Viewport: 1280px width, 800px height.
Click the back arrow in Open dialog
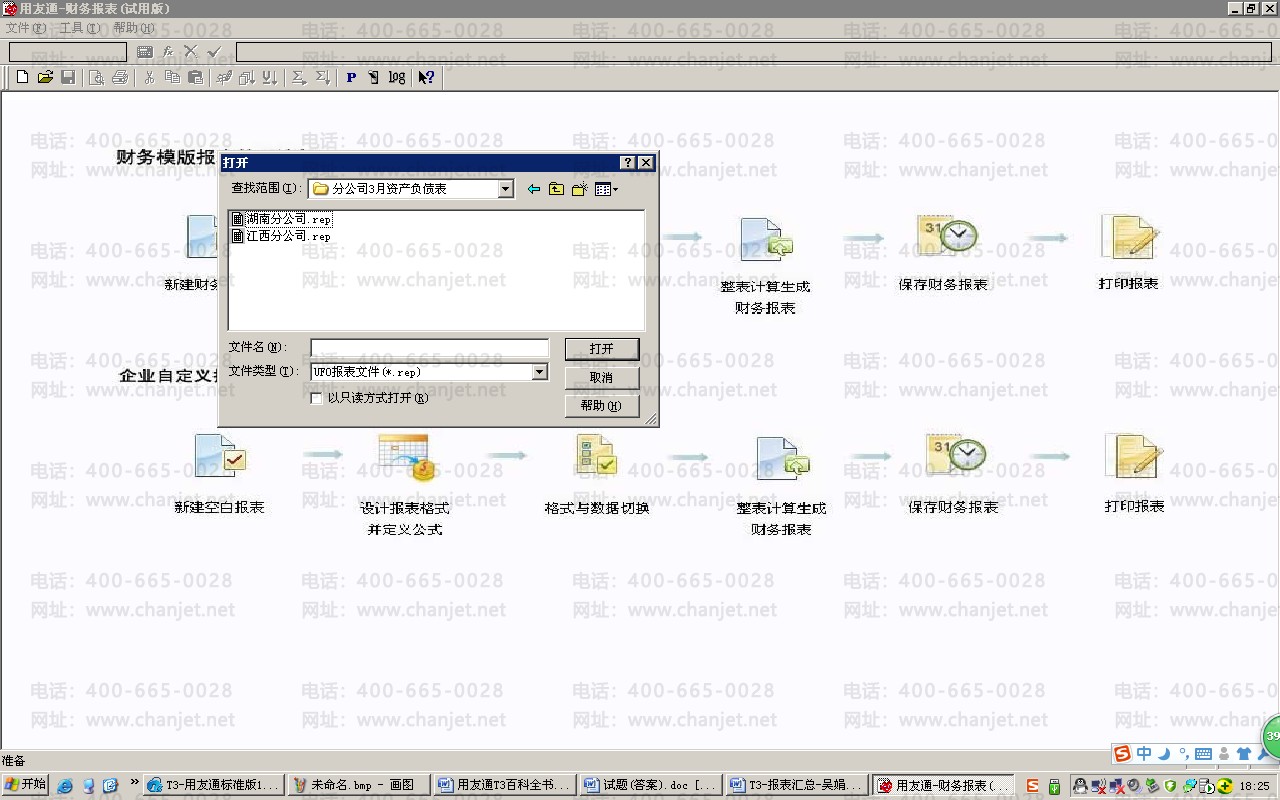tap(533, 189)
